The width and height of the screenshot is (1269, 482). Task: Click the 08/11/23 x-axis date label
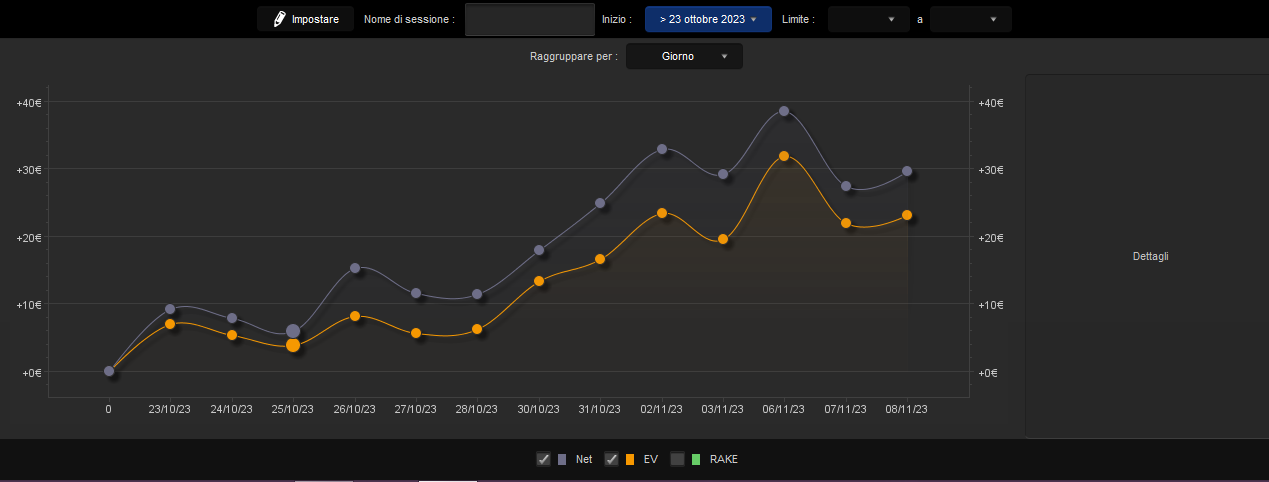[907, 409]
